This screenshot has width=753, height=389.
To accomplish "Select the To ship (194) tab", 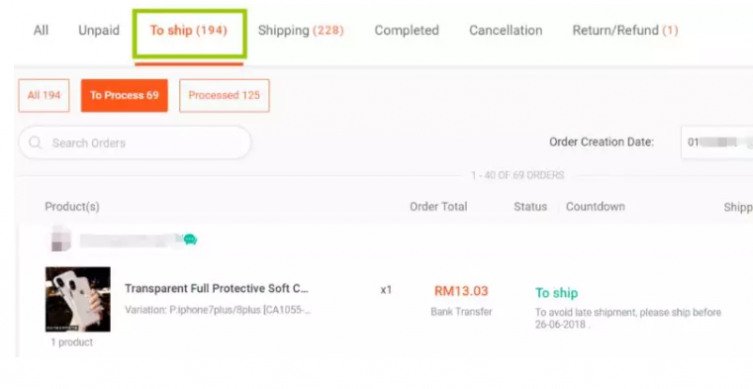I will pos(189,30).
